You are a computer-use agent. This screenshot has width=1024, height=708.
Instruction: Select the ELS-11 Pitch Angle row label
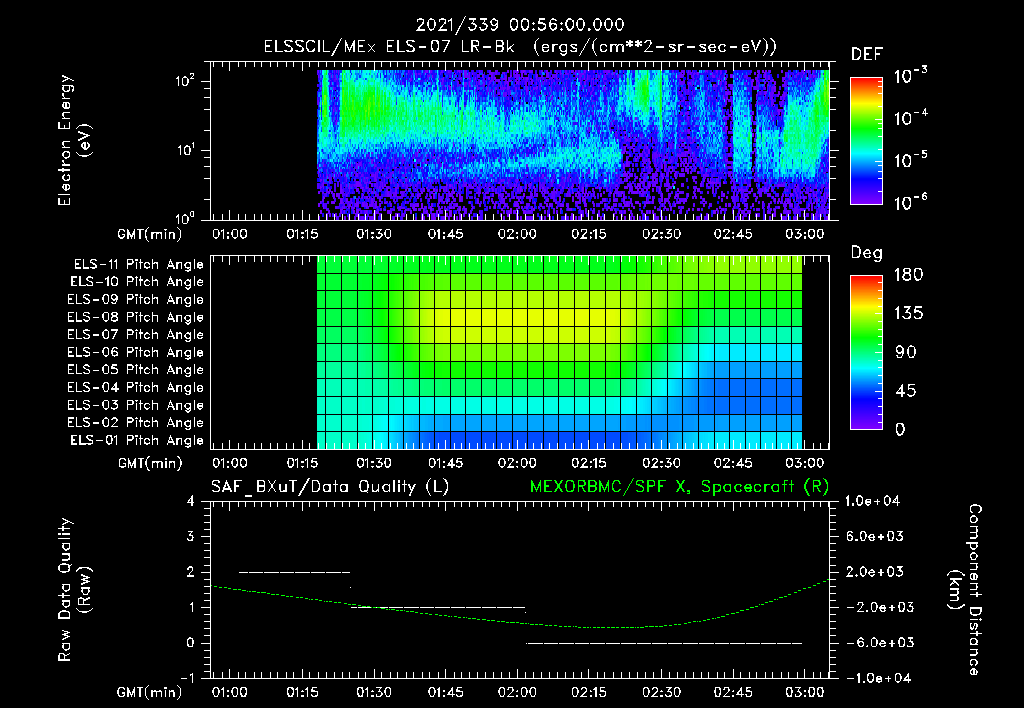tap(138, 265)
